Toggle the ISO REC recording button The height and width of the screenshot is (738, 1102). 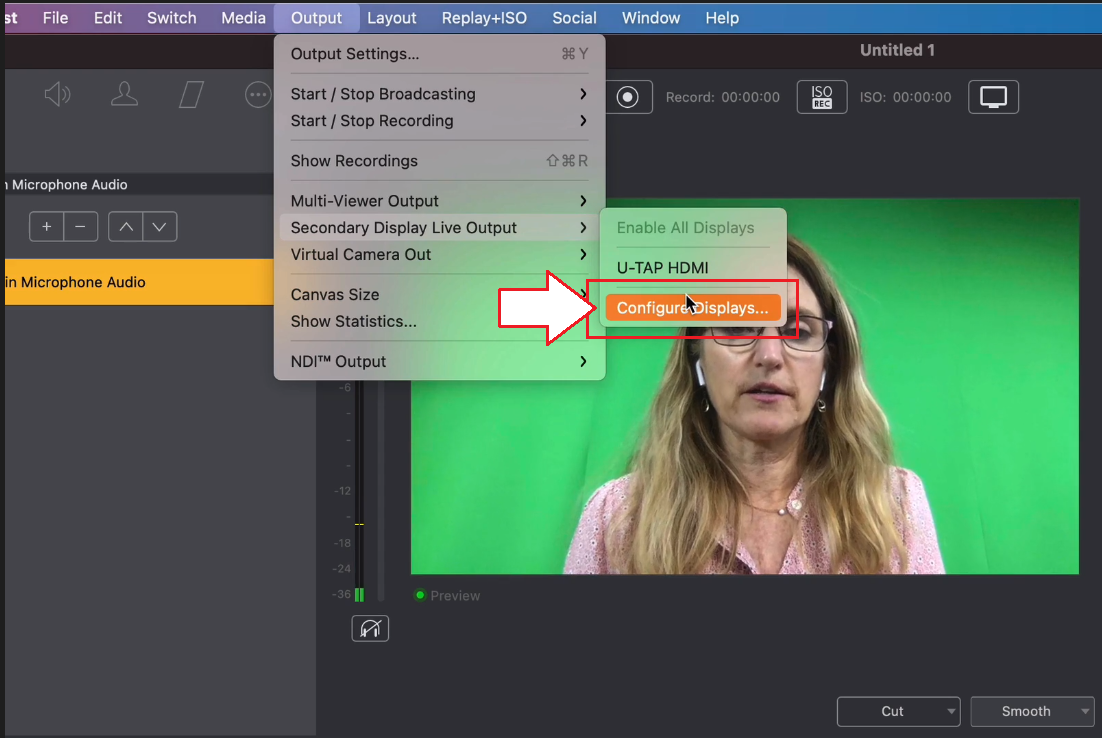pos(822,97)
